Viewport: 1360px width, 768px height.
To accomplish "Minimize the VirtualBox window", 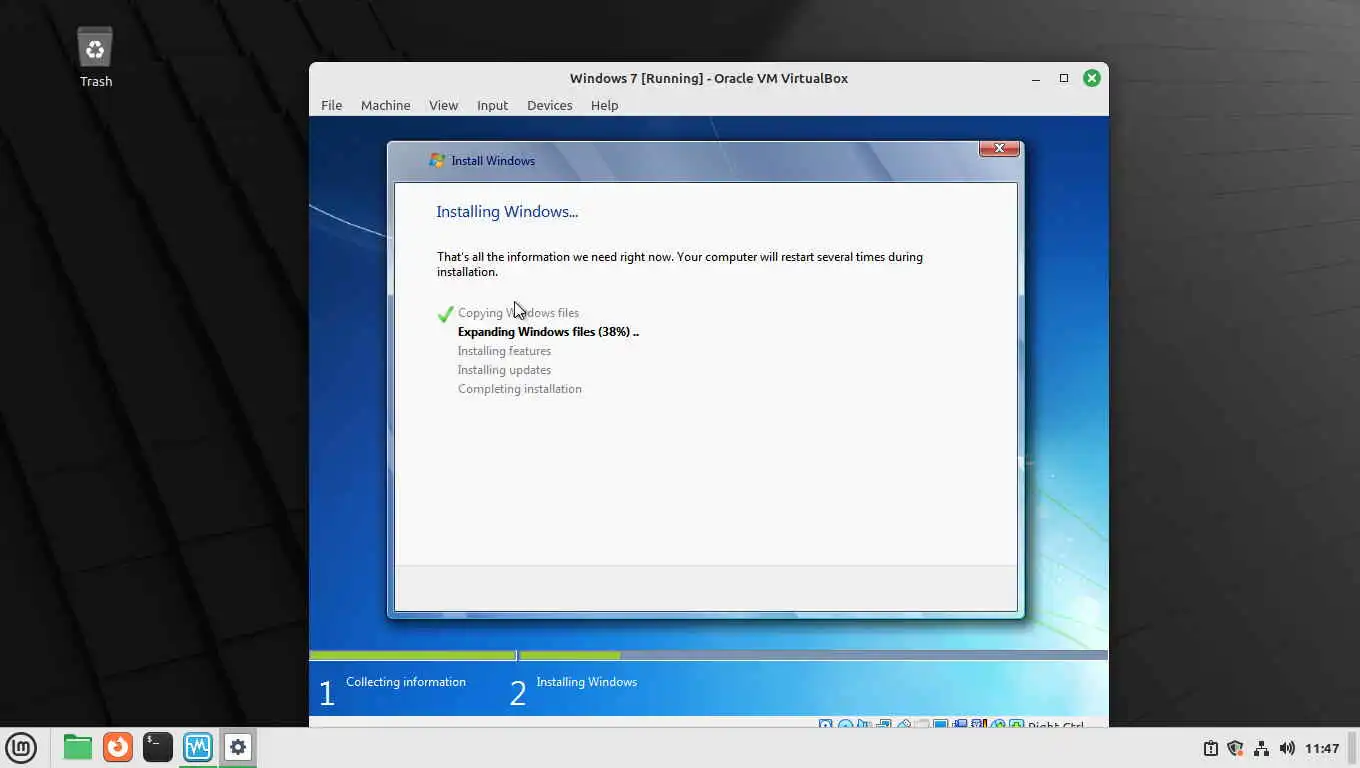I will (1036, 78).
